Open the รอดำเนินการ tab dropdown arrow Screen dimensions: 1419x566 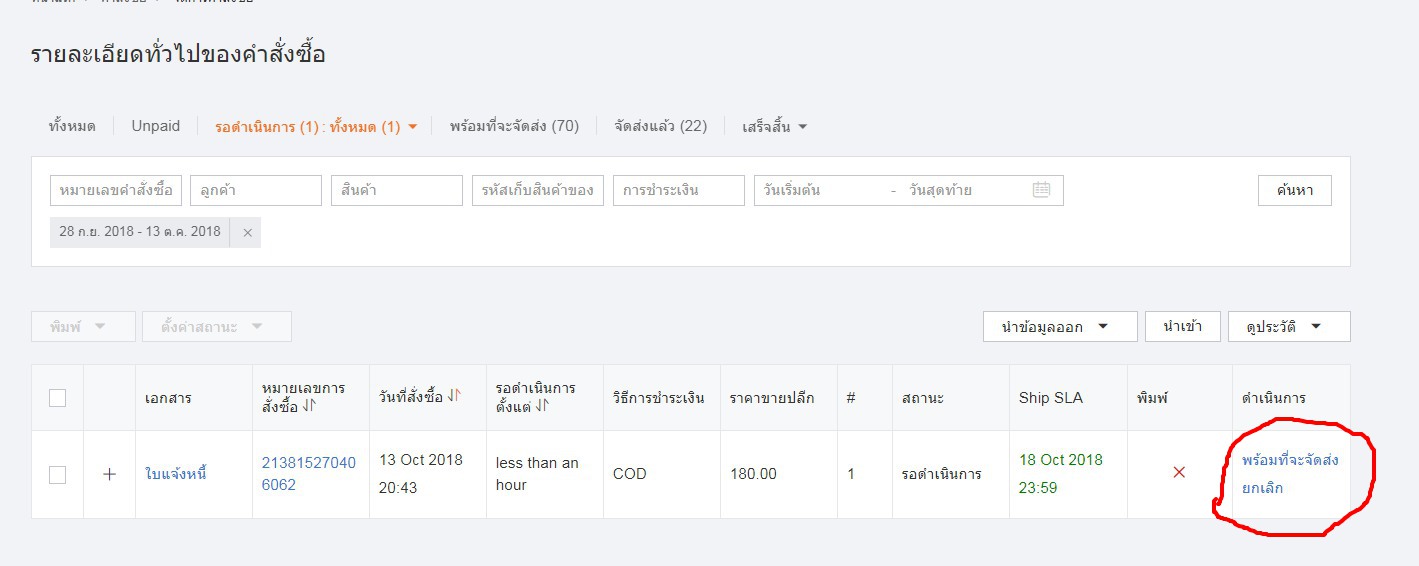[412, 127]
